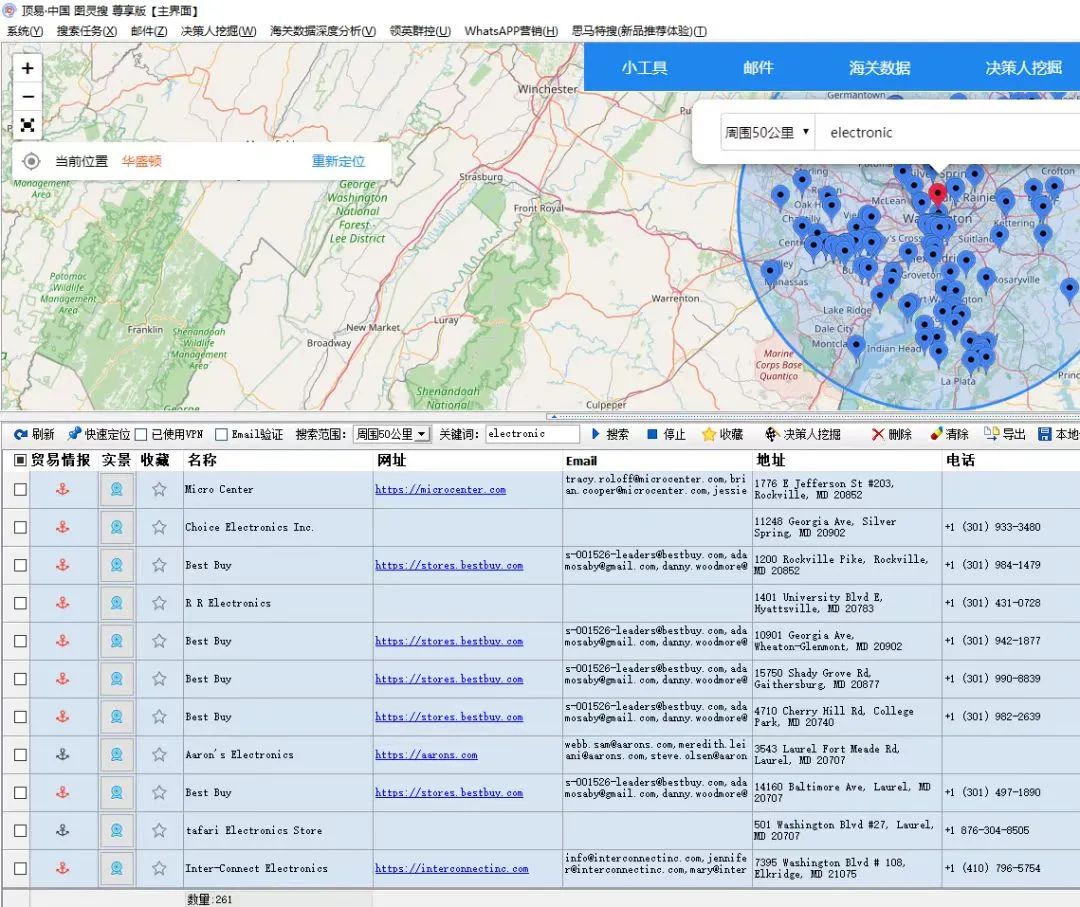Screen dimensions: 1080x907
Task: Zoom out the map with minus button
Action: tap(28, 96)
